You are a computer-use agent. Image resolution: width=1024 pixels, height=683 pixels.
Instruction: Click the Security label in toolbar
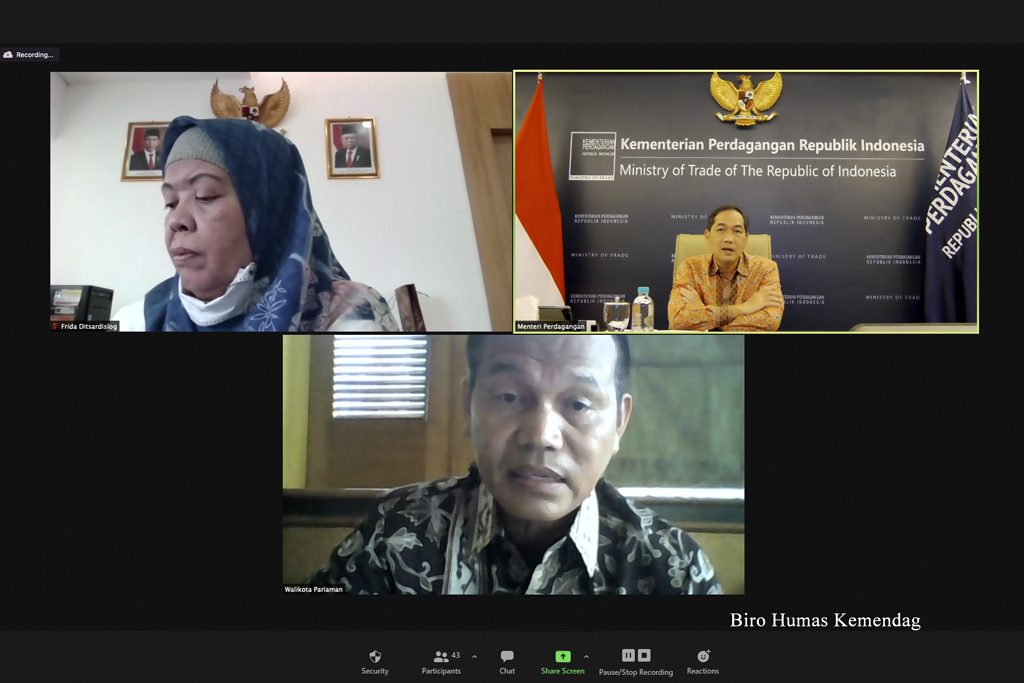(375, 671)
